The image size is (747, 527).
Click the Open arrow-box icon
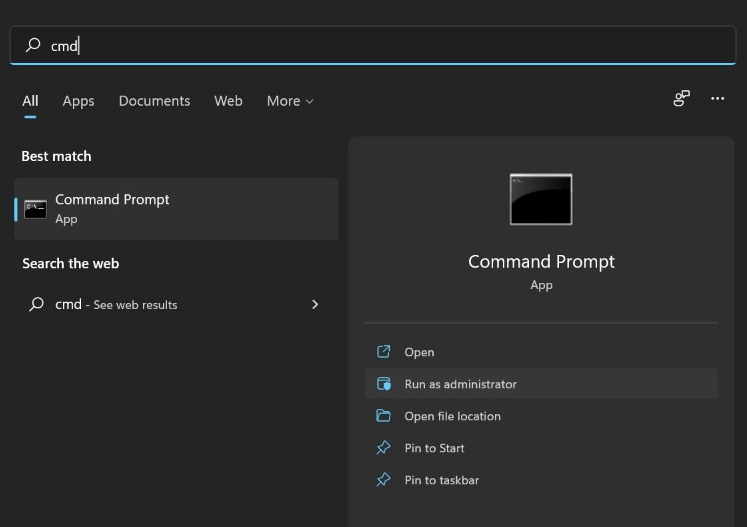384,352
